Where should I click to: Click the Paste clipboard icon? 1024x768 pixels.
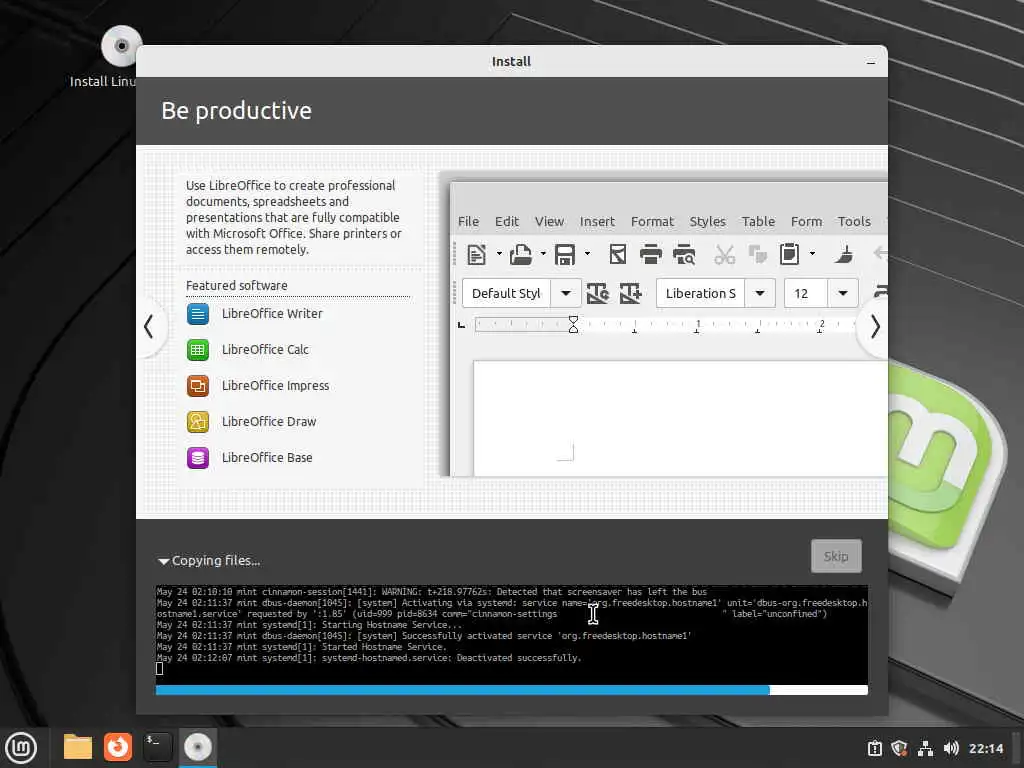(x=790, y=254)
